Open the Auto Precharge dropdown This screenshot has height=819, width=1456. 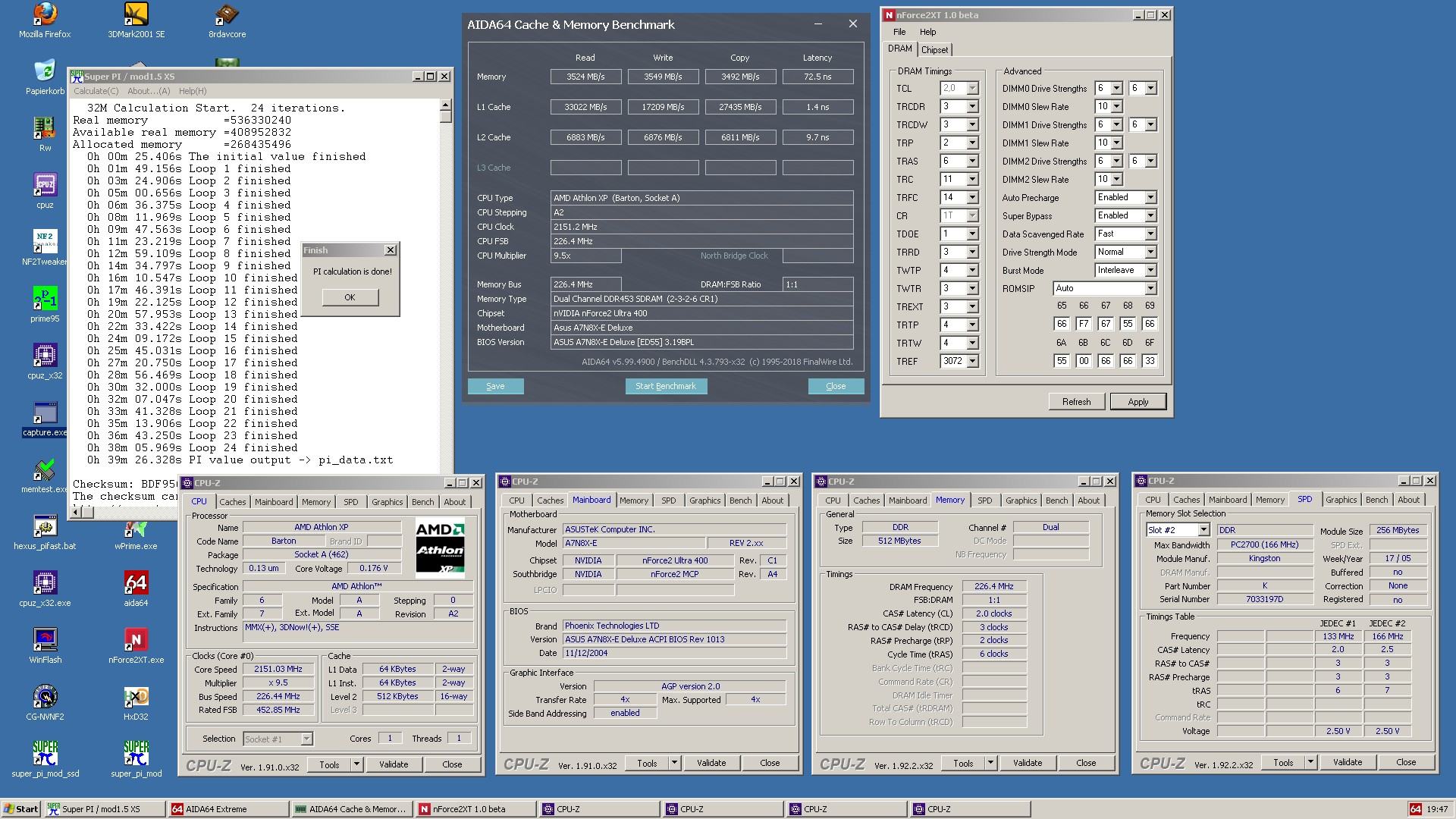(1150, 197)
